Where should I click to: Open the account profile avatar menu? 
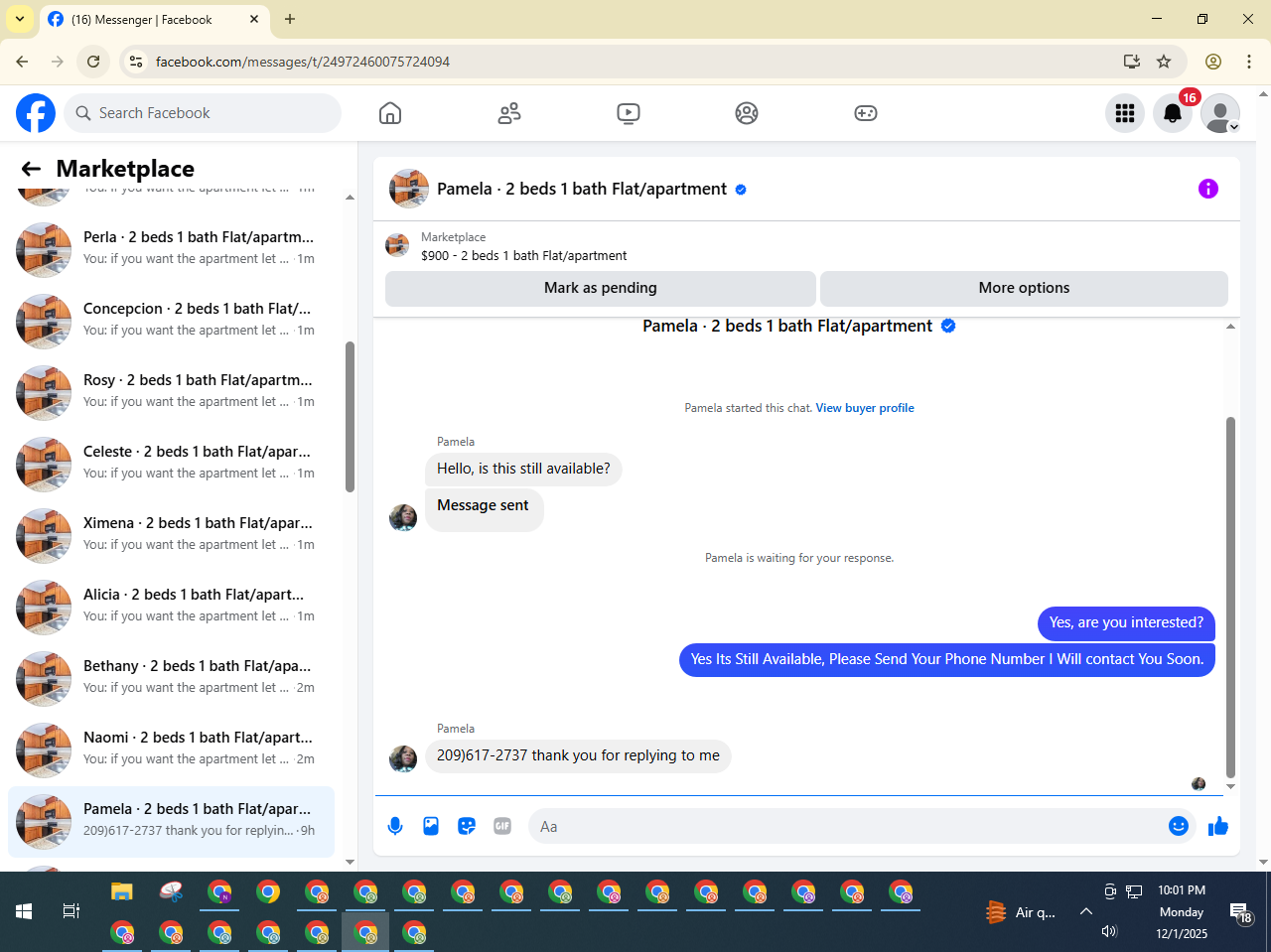(1220, 113)
